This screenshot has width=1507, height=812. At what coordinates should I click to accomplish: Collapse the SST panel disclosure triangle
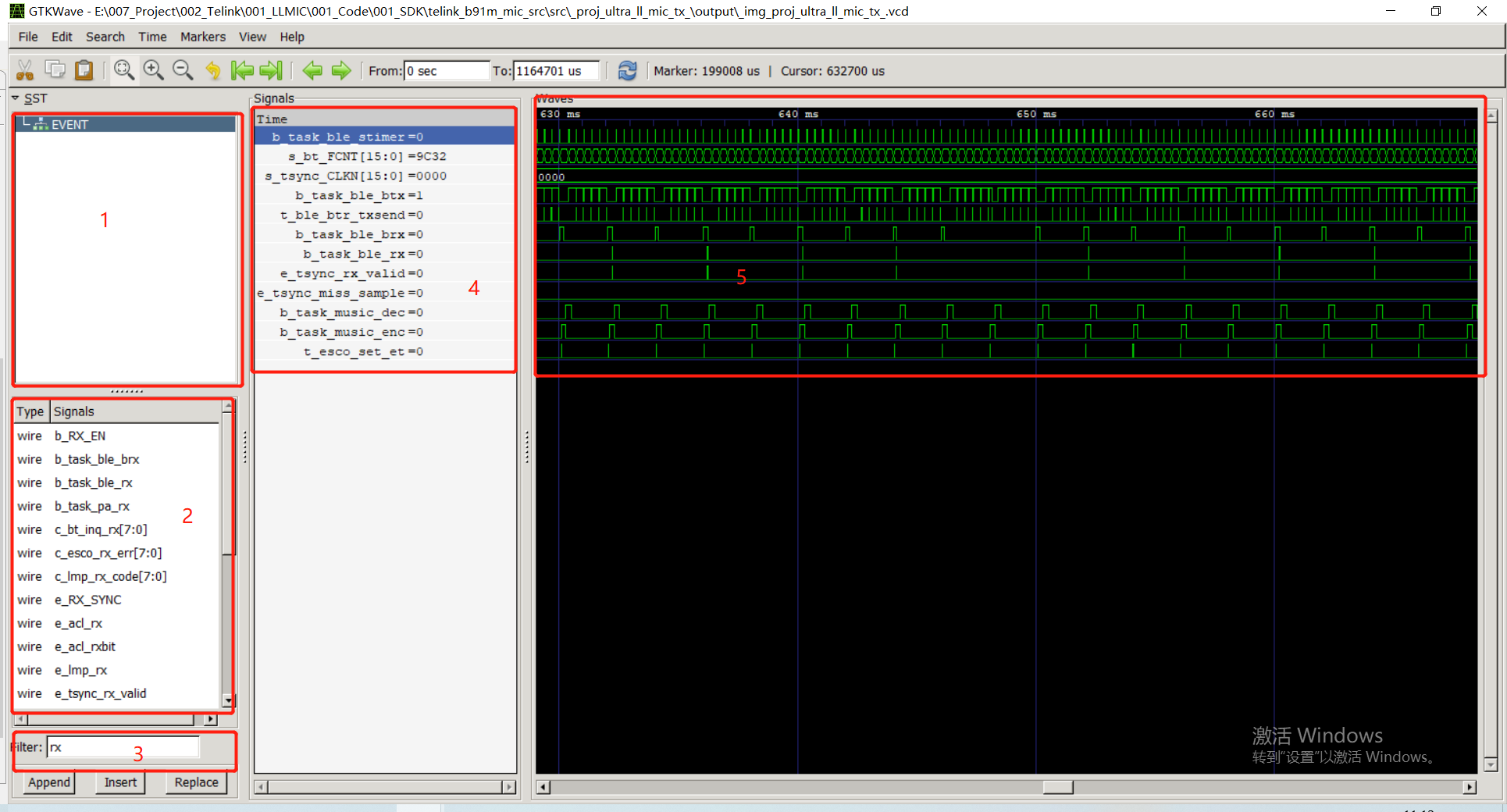click(x=14, y=98)
